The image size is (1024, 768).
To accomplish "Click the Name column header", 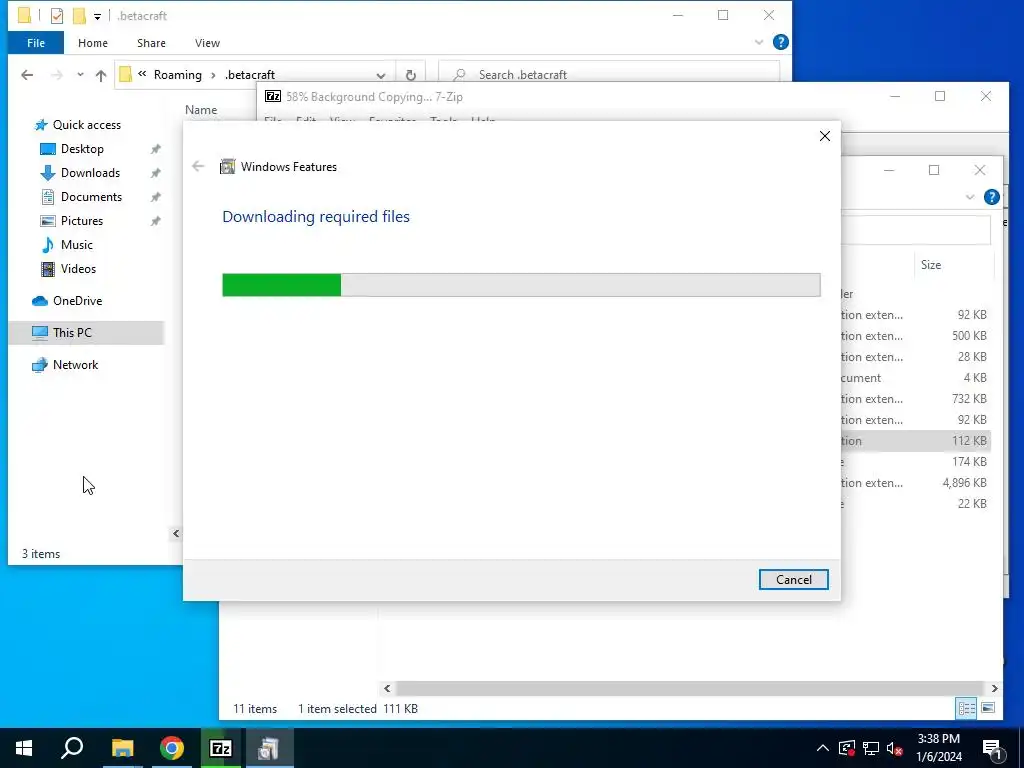I will tap(201, 110).
